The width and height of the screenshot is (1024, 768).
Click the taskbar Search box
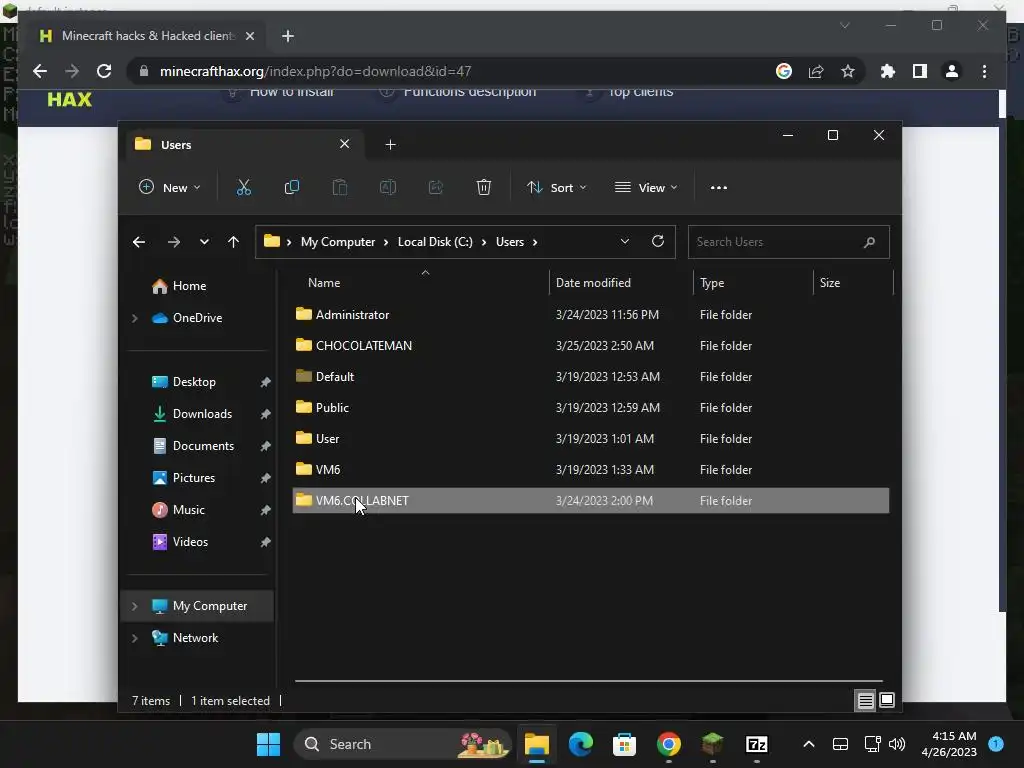[402, 744]
